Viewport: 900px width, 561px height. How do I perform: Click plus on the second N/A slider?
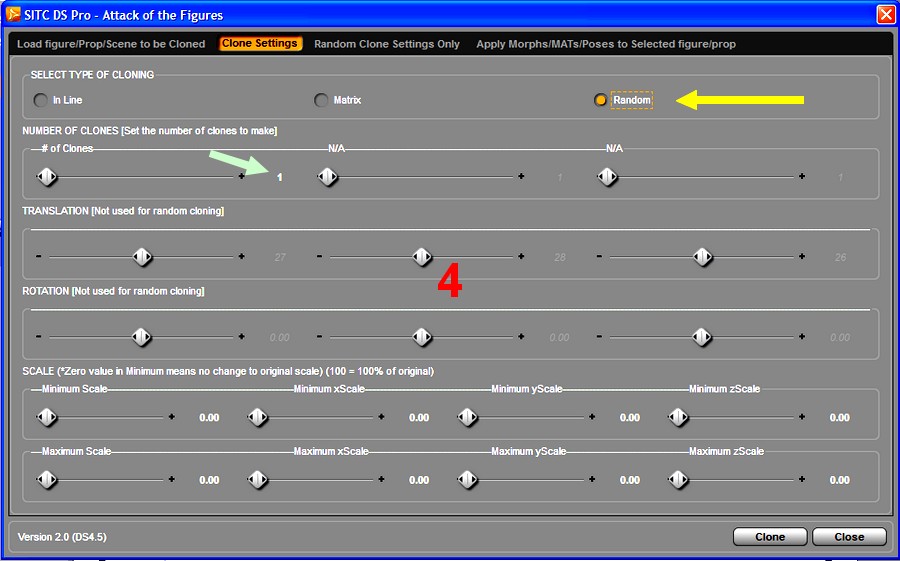coord(802,176)
